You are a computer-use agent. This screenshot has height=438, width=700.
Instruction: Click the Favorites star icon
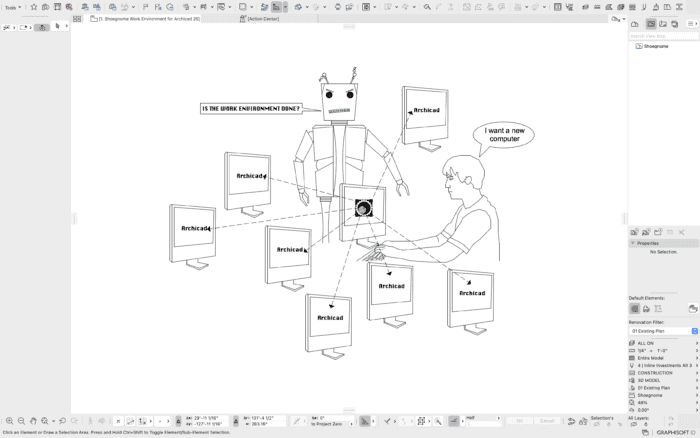pyautogui.click(x=33, y=7)
